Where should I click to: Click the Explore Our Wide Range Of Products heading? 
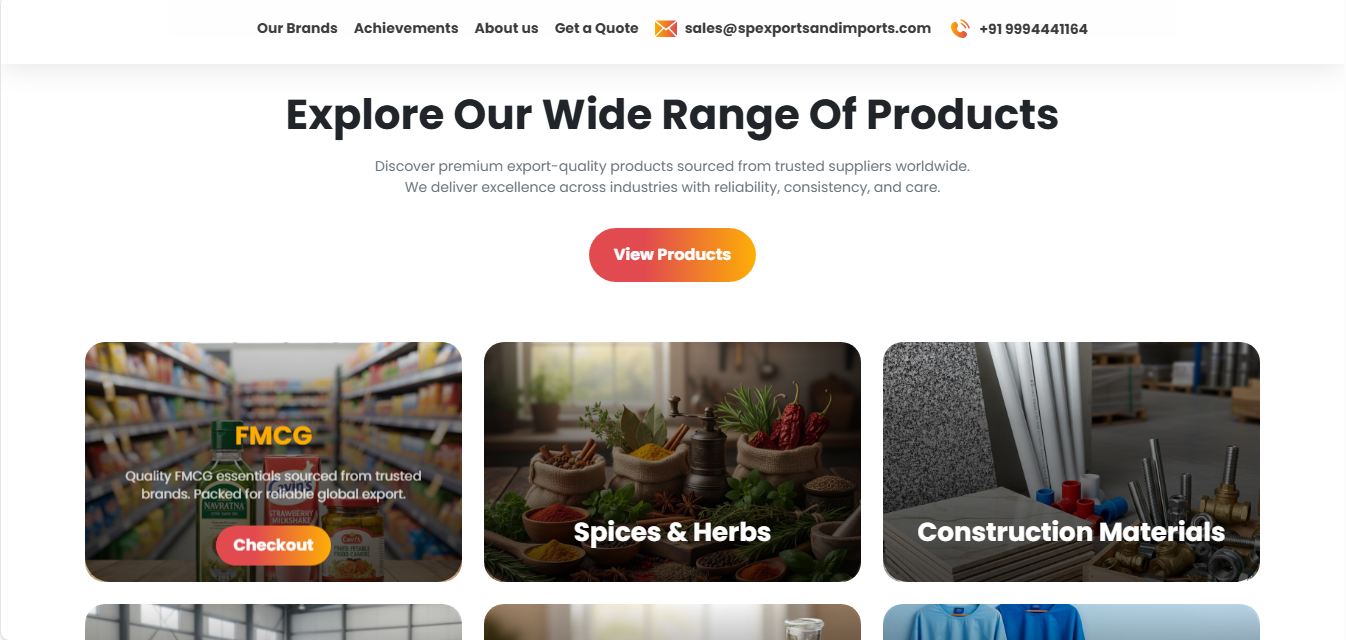672,114
